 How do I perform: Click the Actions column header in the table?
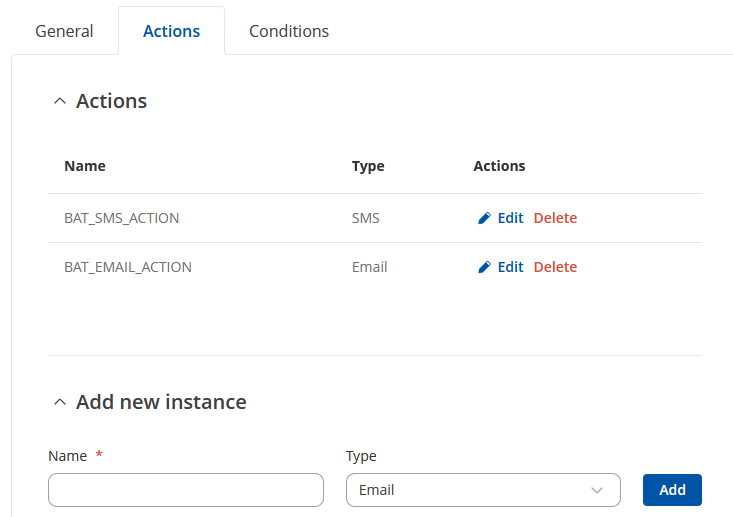[499, 166]
